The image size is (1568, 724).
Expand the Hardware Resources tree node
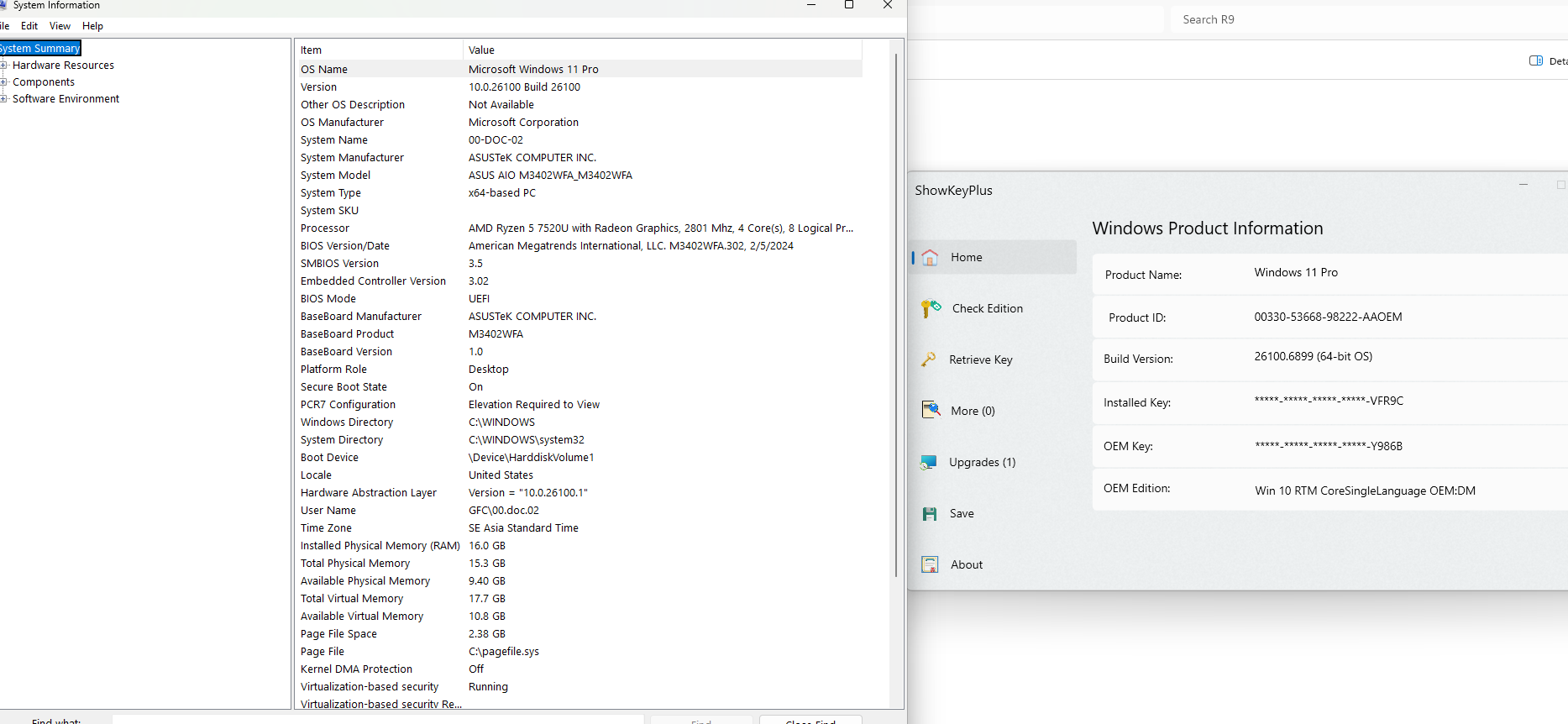point(4,66)
